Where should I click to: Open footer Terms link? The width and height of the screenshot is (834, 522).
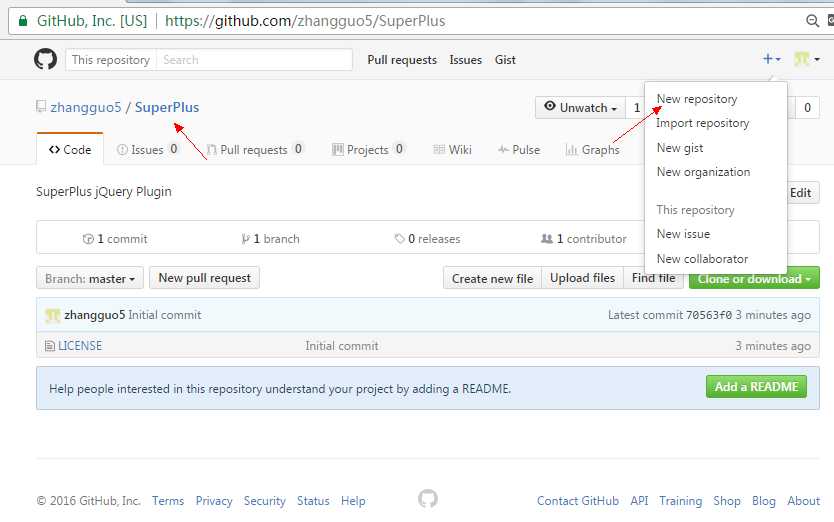pyautogui.click(x=168, y=501)
